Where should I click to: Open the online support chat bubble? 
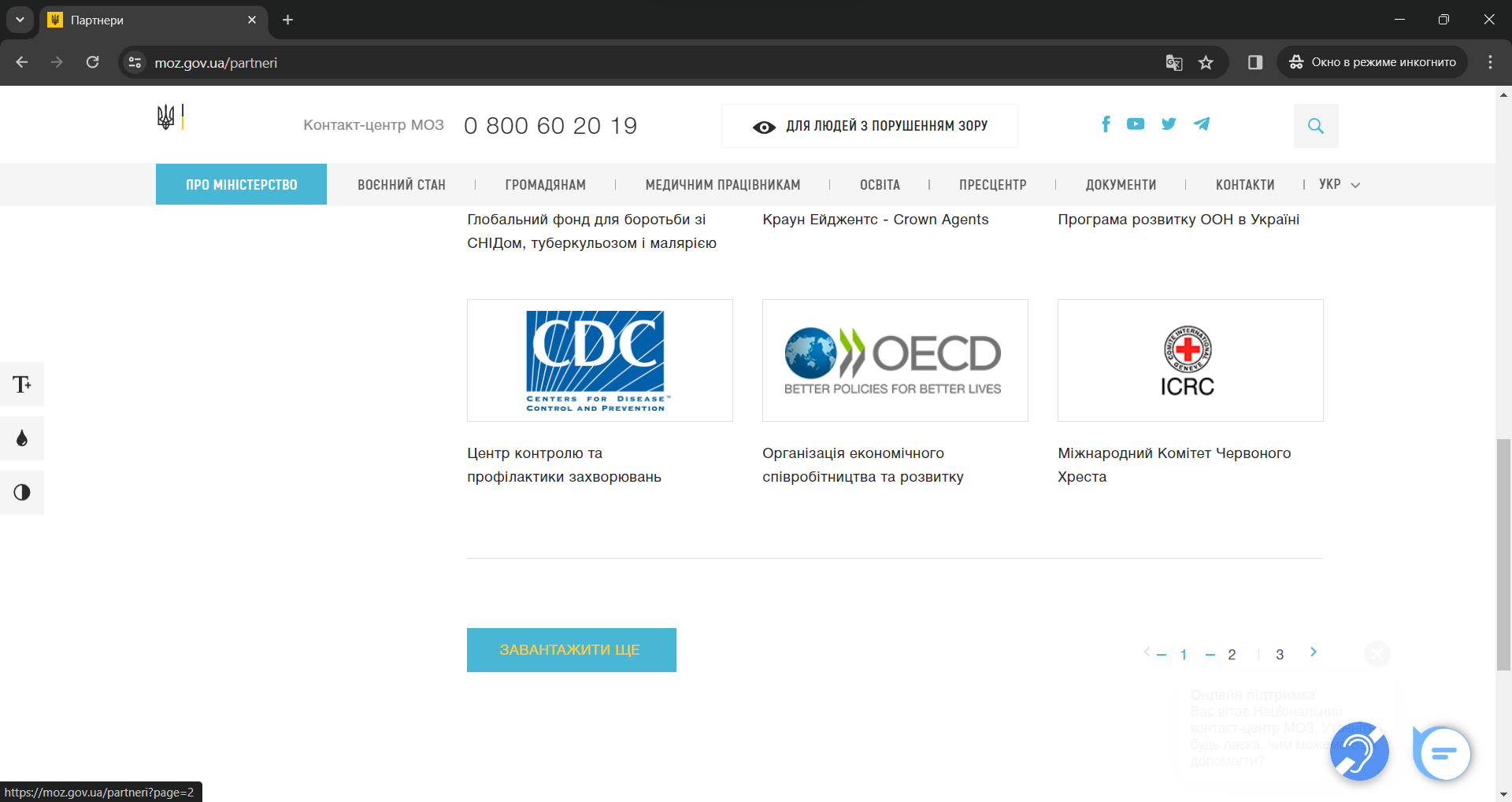click(1442, 754)
